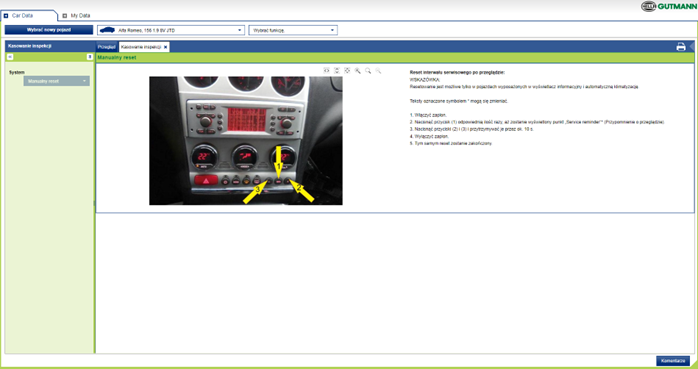Click the Wybrać nowy pojazd button
Screen dimensions: 698x369
click(49, 30)
